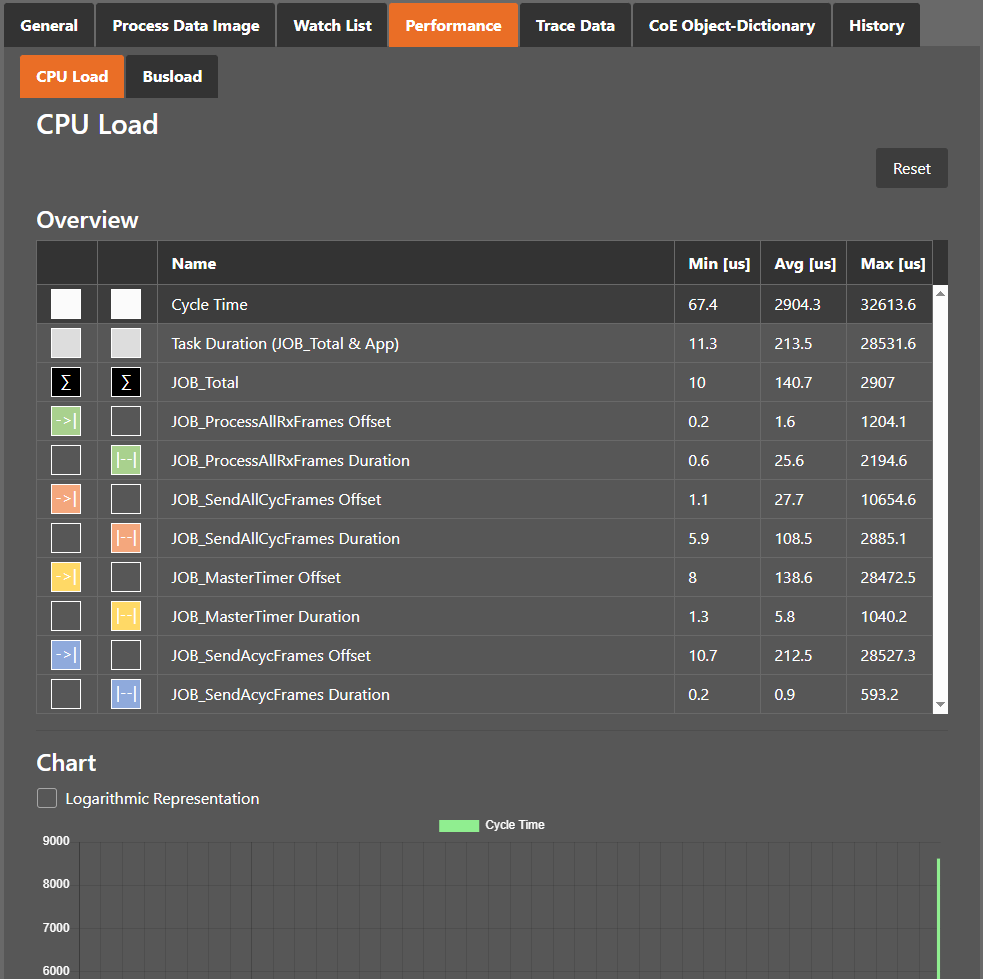Toggle second white box for Cycle Time

tap(126, 304)
